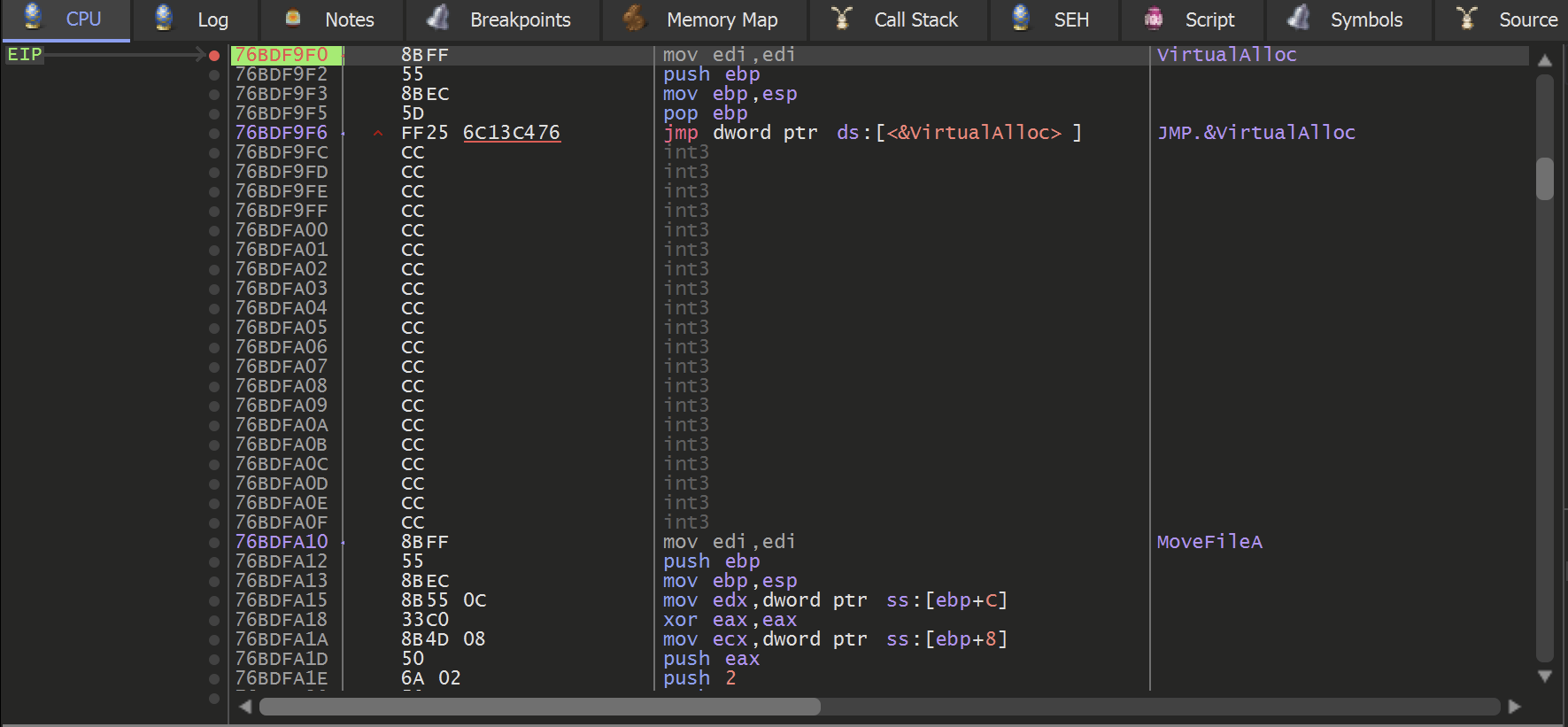
Task: Toggle breakpoint dot for address 76BDFA00
Action: coord(214,230)
